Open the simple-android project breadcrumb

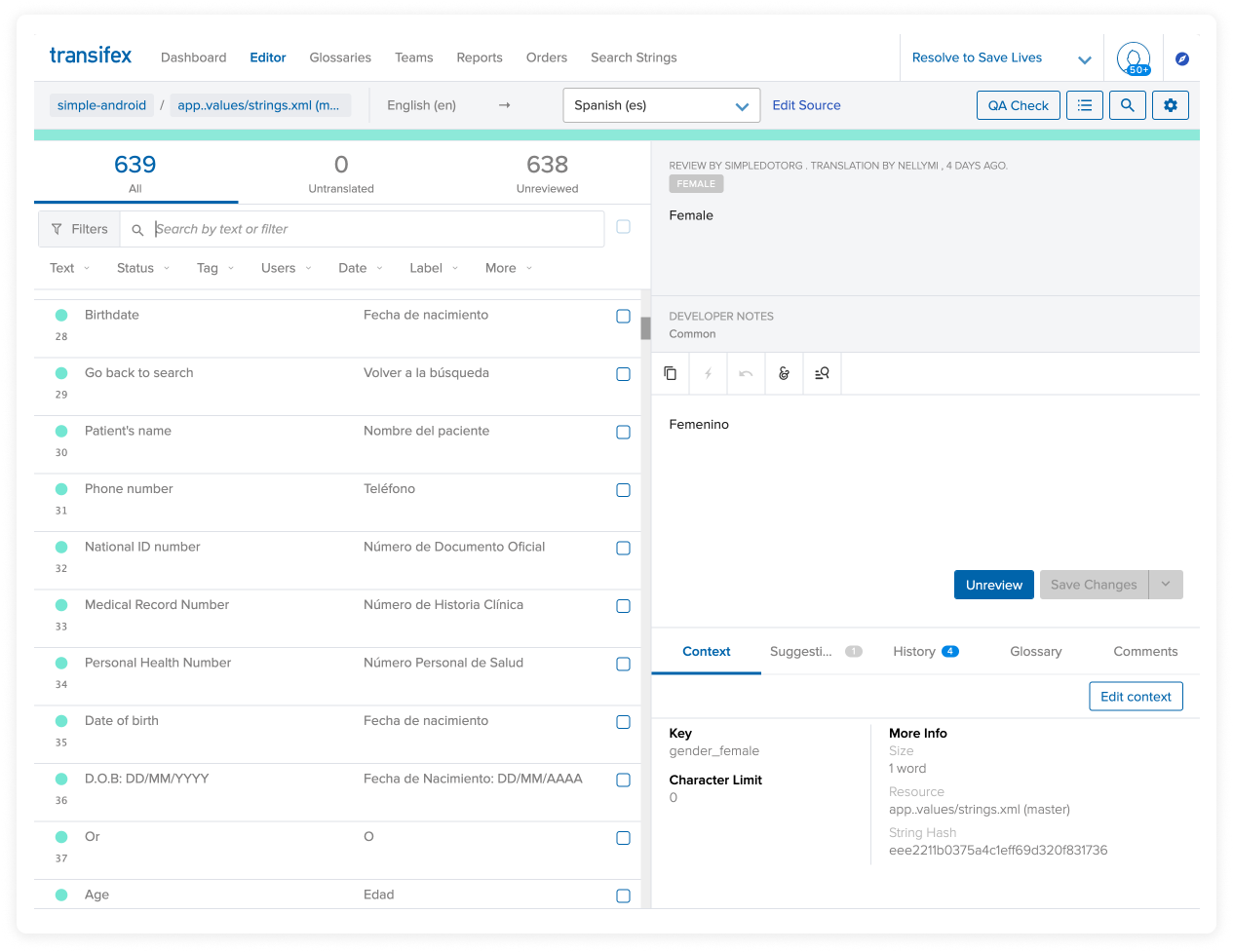pyautogui.click(x=101, y=105)
